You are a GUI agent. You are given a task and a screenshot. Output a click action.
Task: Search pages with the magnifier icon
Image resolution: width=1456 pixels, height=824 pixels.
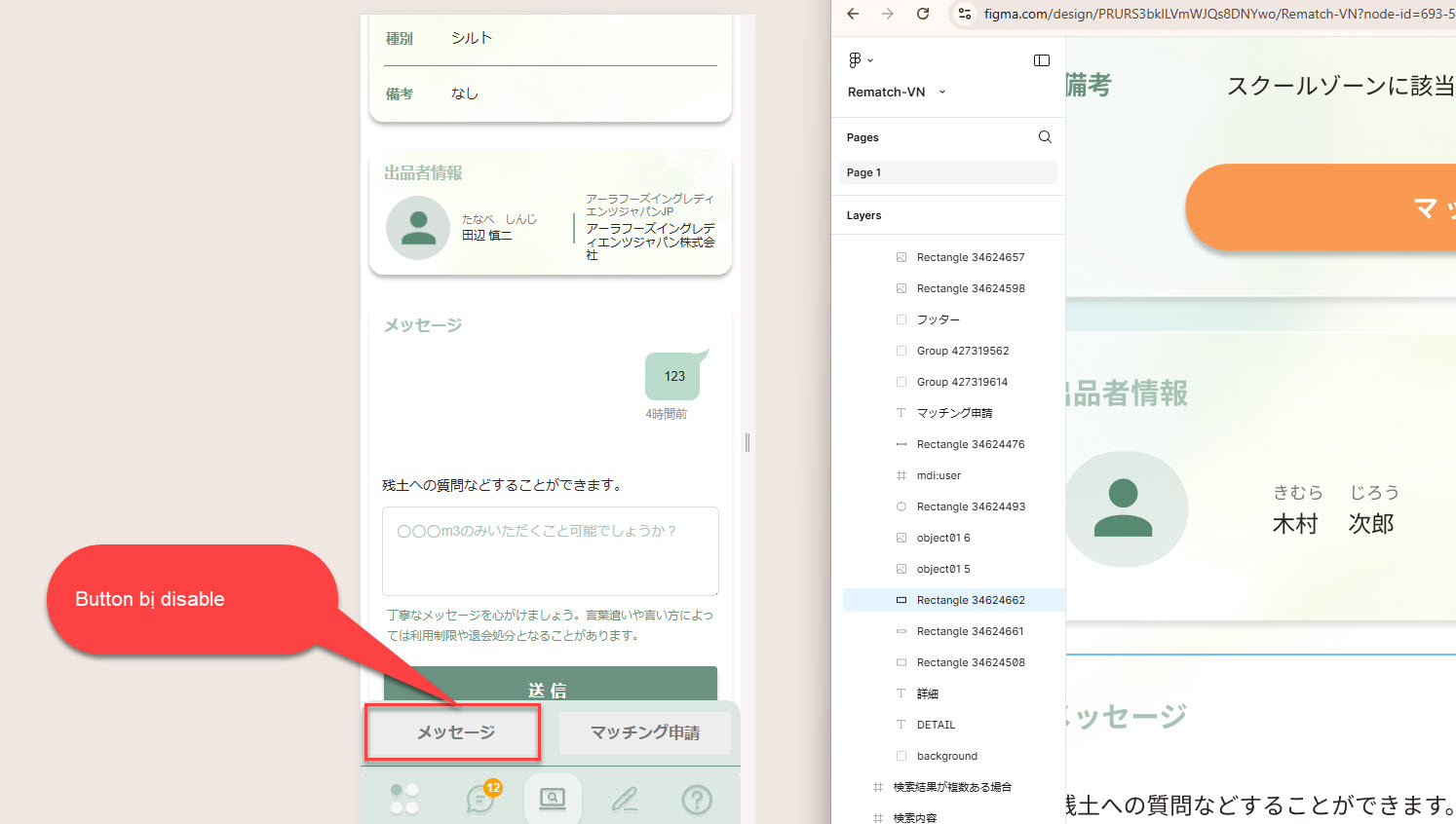click(x=1045, y=137)
